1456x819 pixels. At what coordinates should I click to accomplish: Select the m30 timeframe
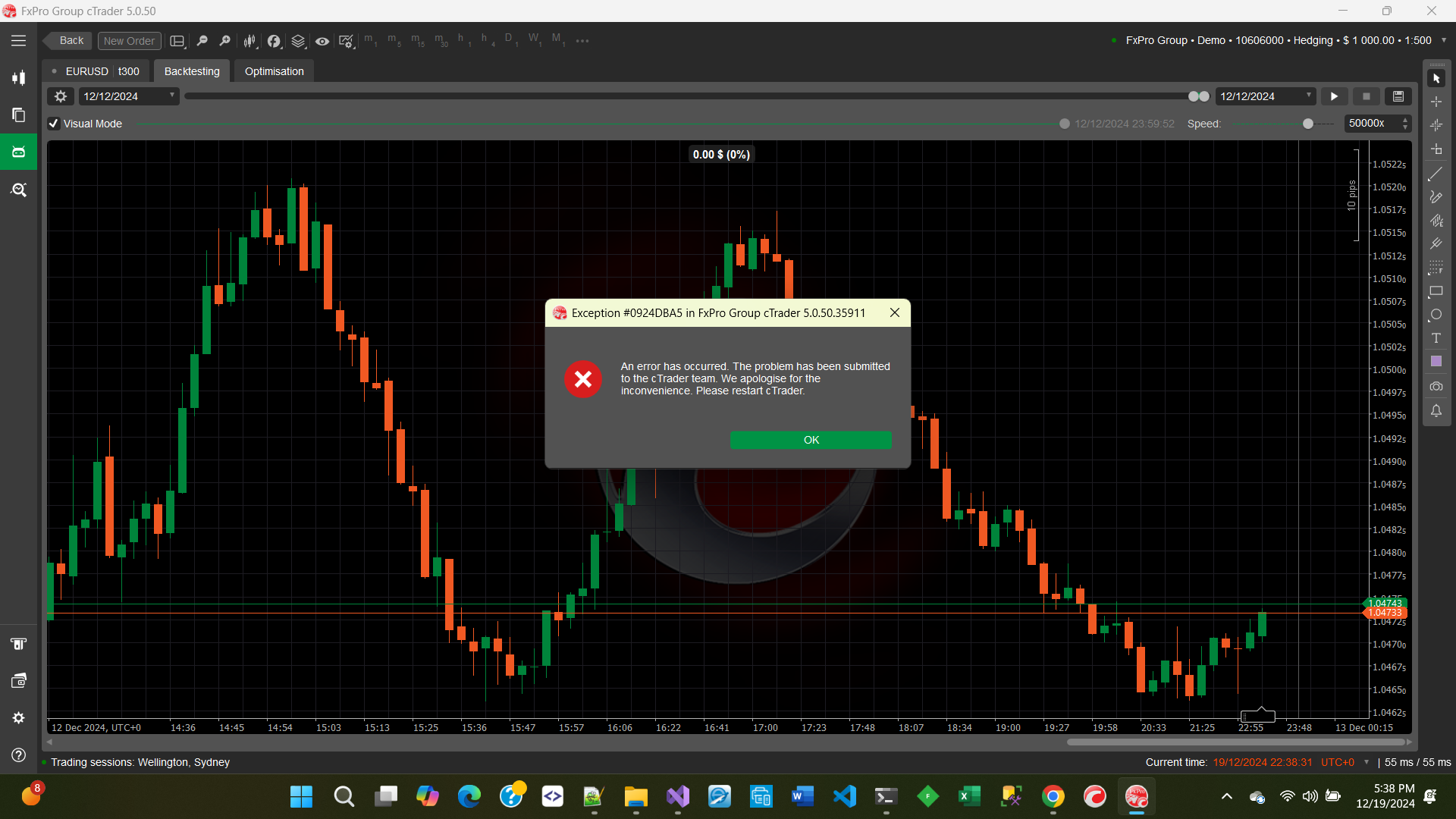point(441,40)
